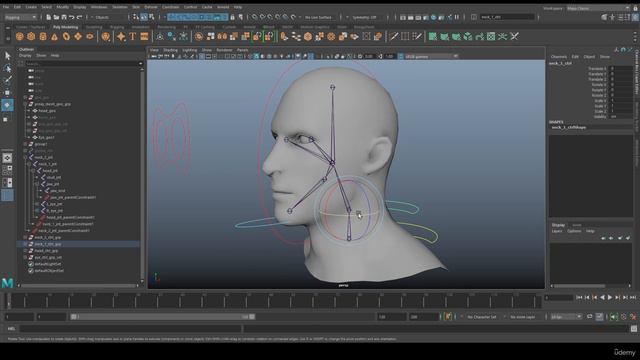Create a polygon disc from shelf

pyautogui.click(x=90, y=37)
